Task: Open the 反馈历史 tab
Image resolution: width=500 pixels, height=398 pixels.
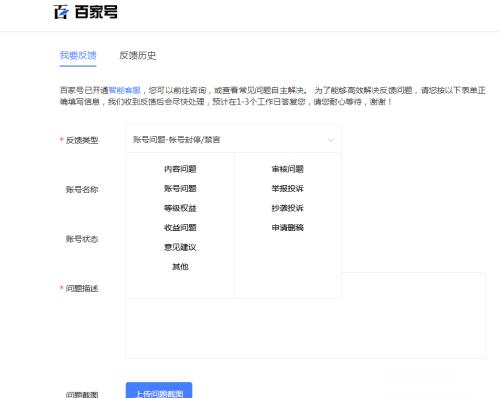Action: tap(138, 55)
